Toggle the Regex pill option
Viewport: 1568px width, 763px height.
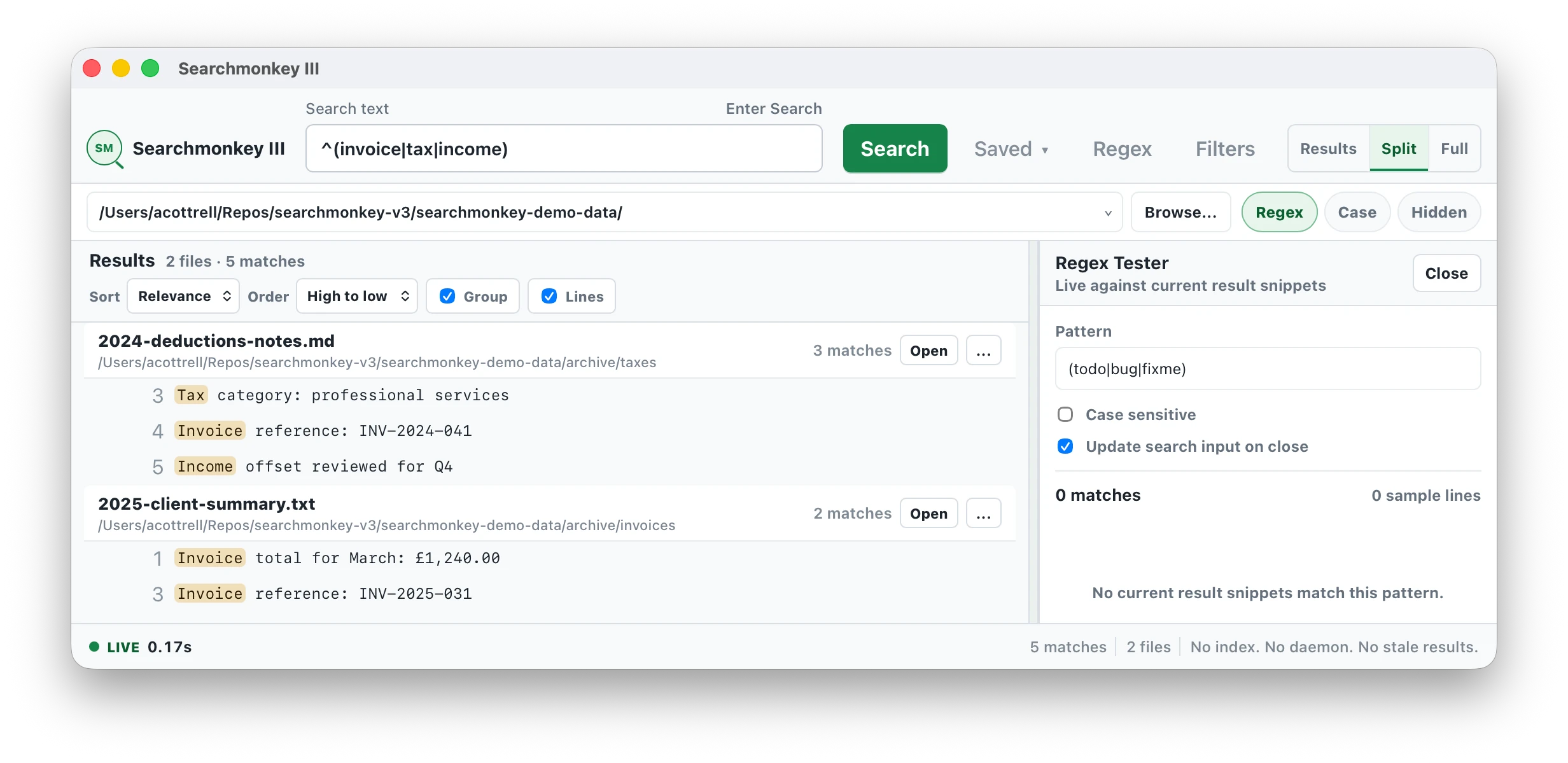(1279, 212)
